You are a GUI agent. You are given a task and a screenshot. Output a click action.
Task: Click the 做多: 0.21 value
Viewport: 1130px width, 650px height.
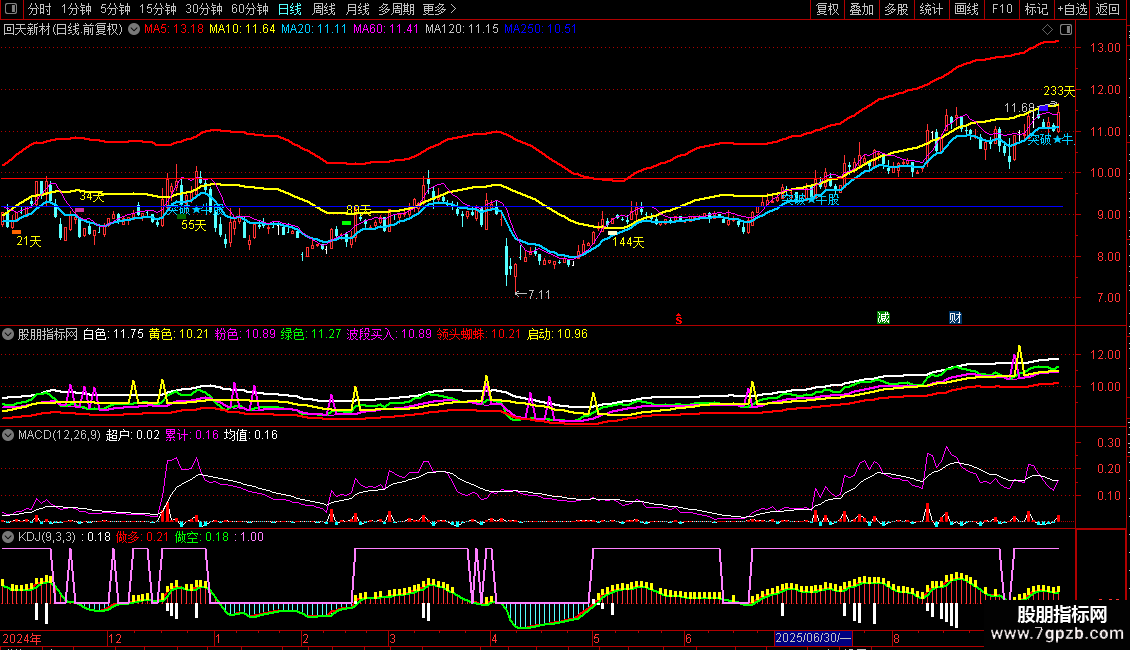click(143, 537)
